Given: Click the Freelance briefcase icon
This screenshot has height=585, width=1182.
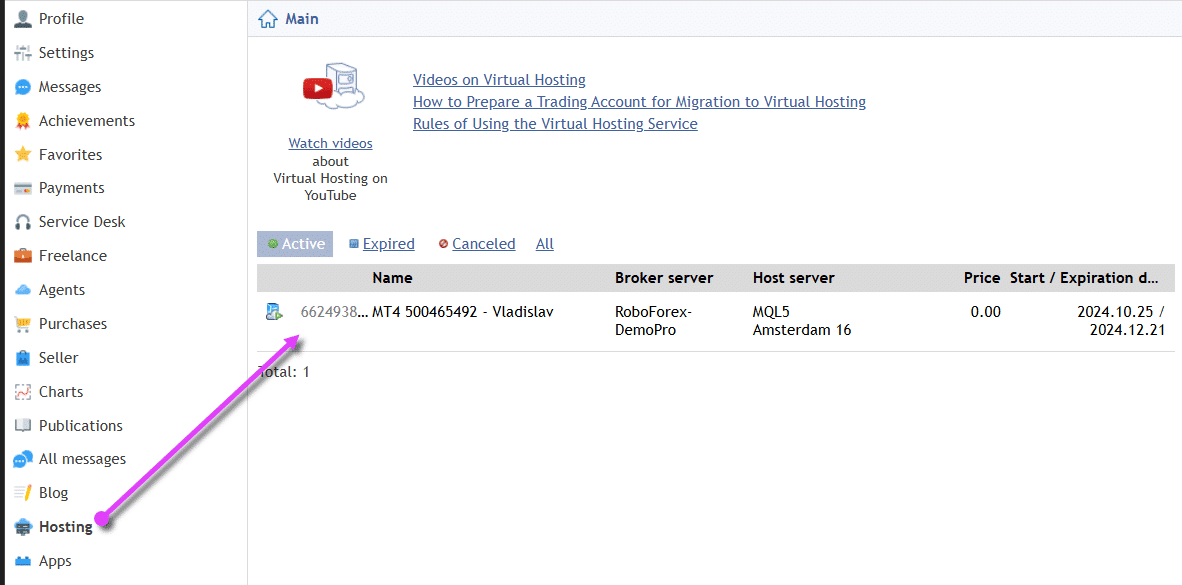Looking at the screenshot, I should pyautogui.click(x=22, y=256).
